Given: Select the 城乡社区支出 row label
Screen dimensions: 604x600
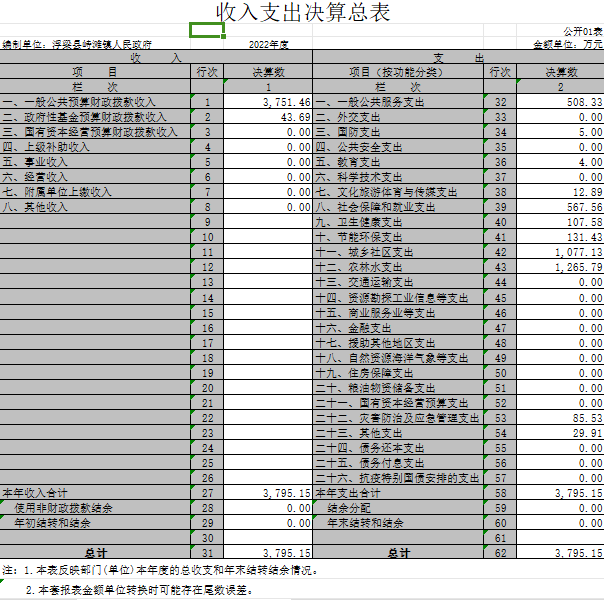Looking at the screenshot, I should tap(365, 252).
